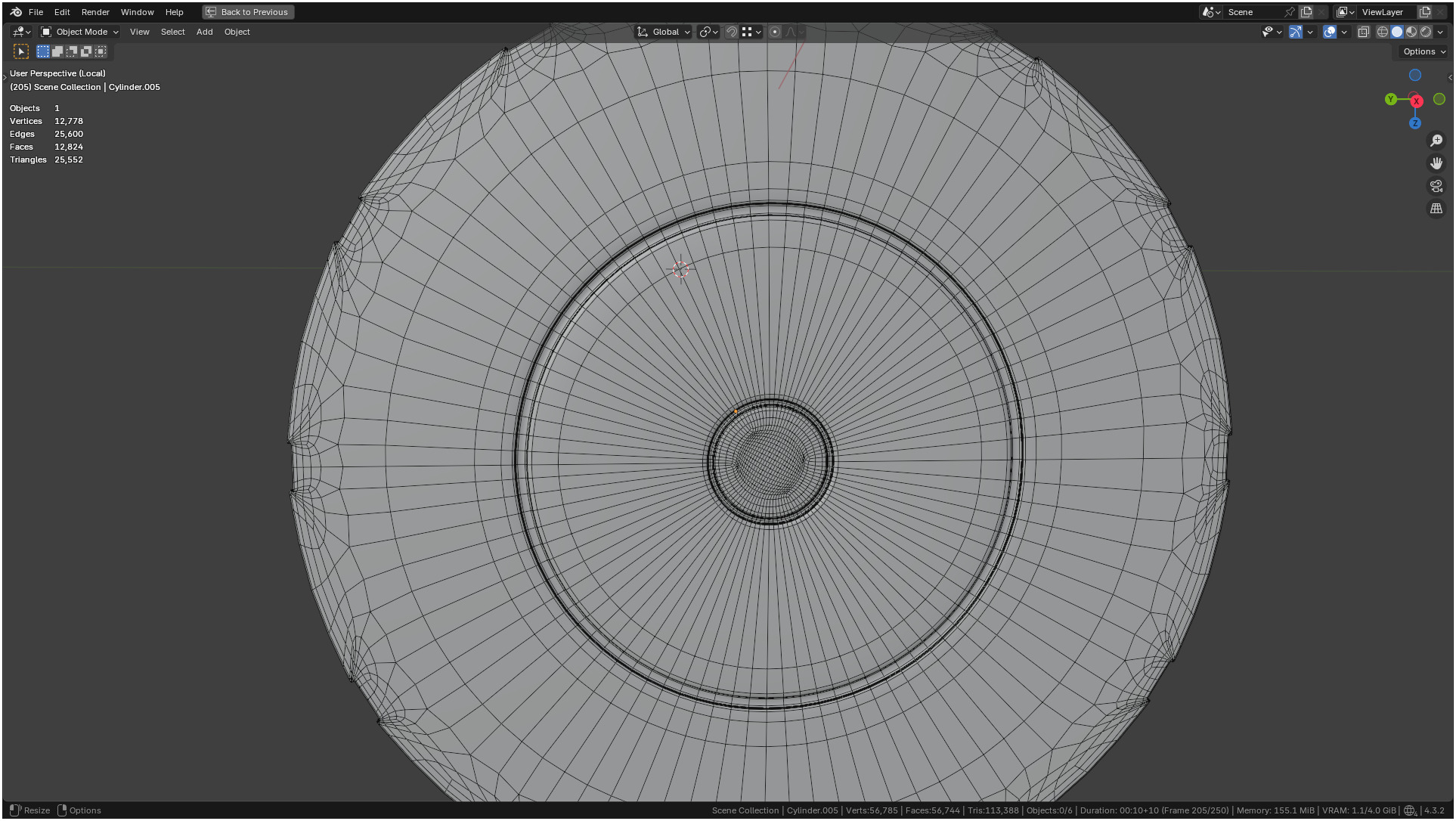1456x821 pixels.
Task: Toggle X-ray view button
Action: [1364, 32]
